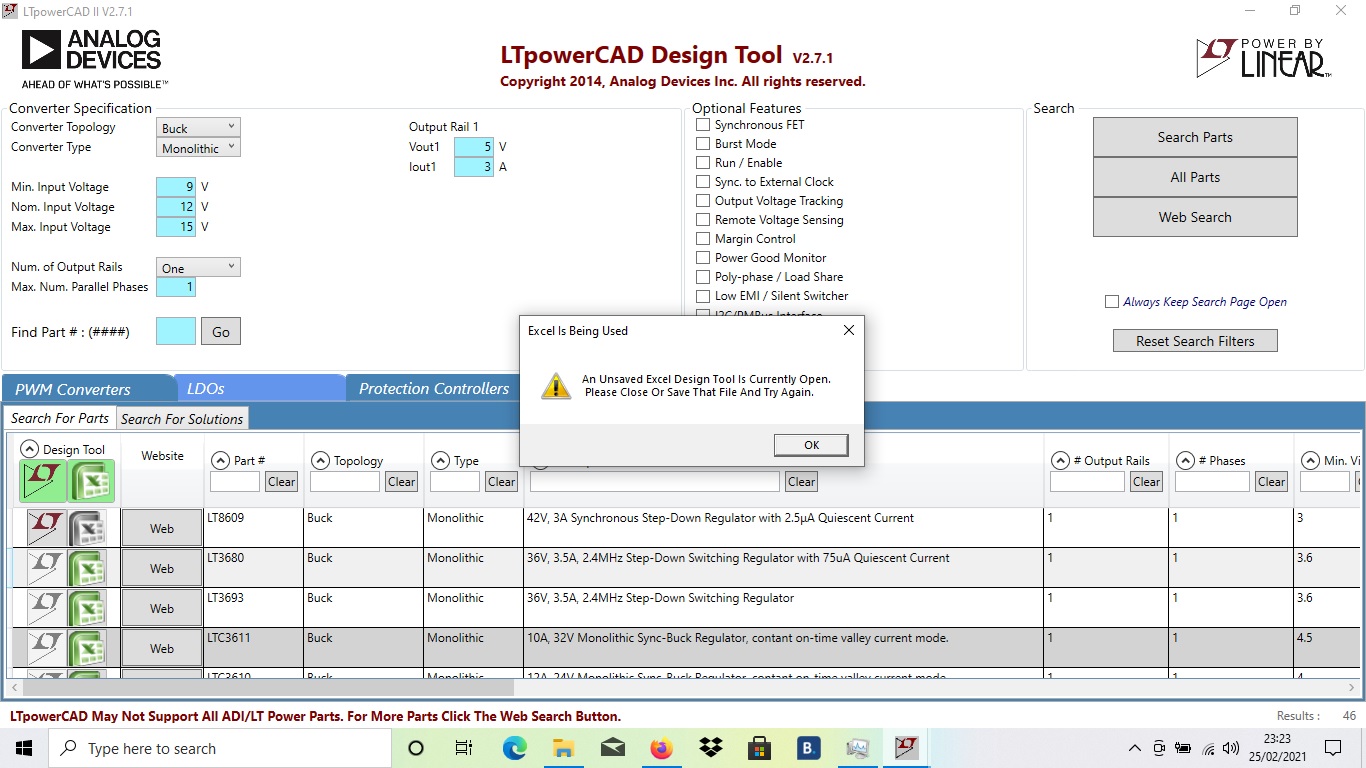The height and width of the screenshot is (768, 1366).
Task: Tick the Run / Enable checkbox
Action: [x=703, y=163]
